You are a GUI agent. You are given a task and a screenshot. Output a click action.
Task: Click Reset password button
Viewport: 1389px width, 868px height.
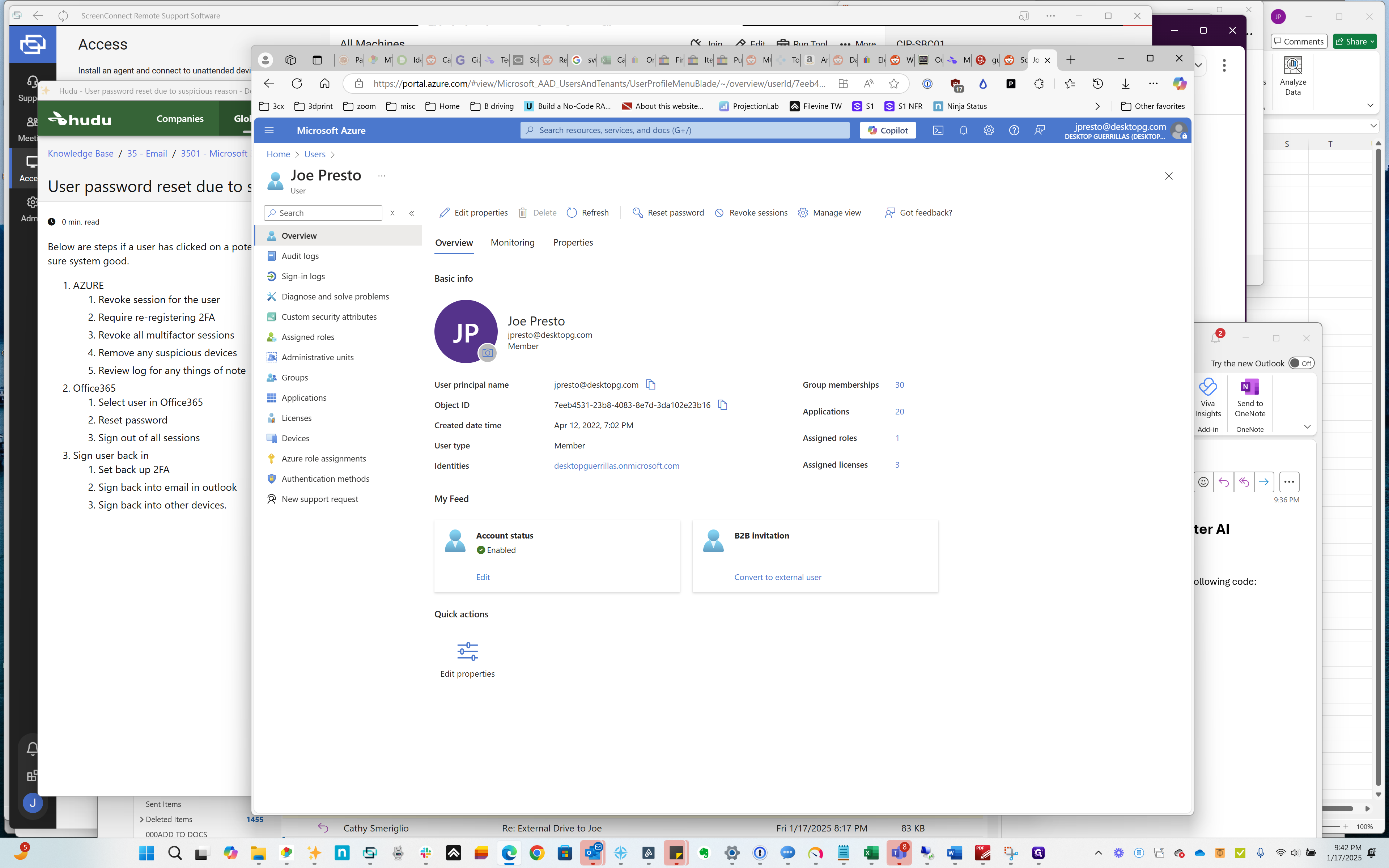click(x=668, y=213)
